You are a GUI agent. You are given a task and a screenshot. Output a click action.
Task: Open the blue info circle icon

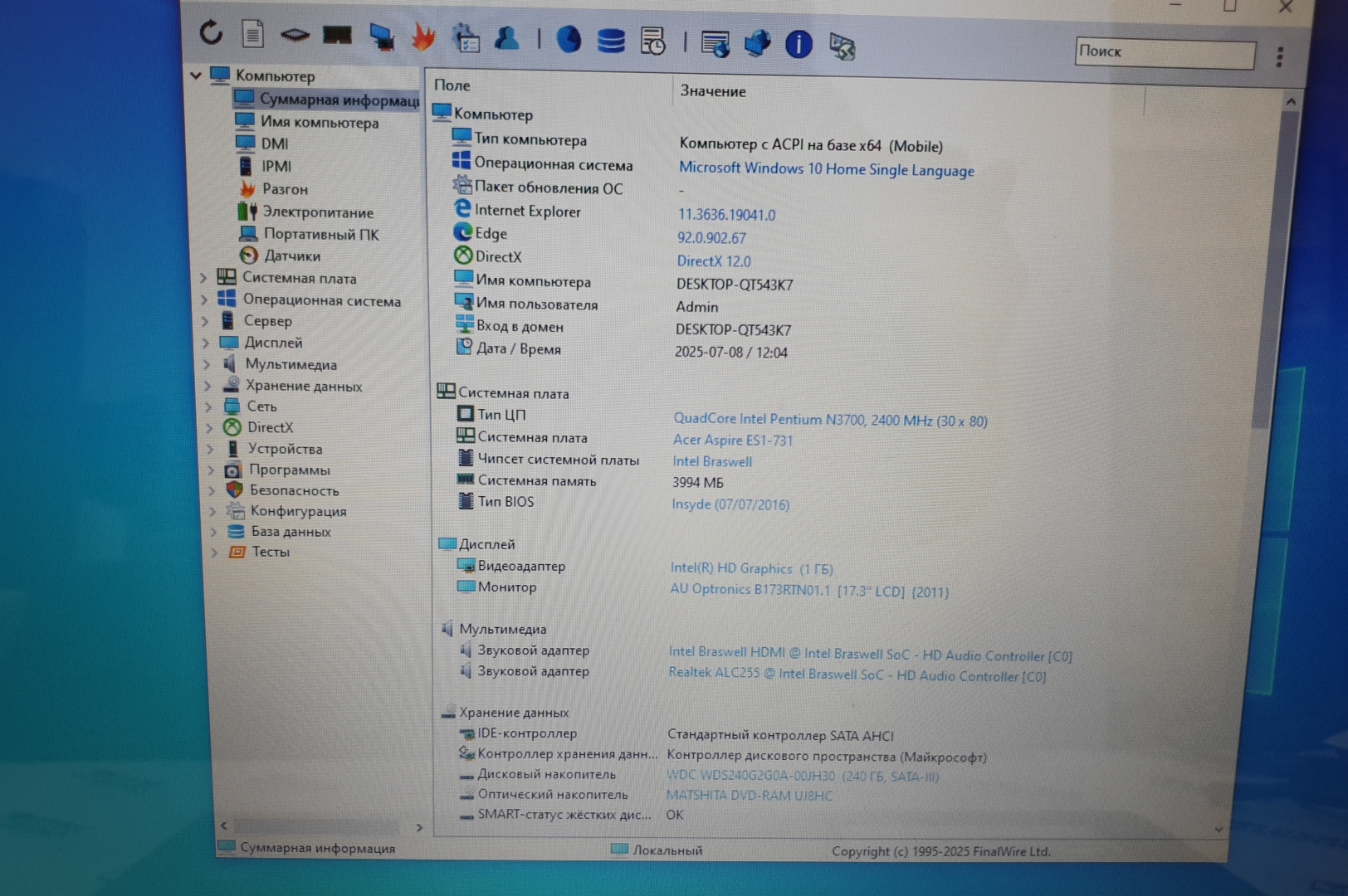coord(799,44)
